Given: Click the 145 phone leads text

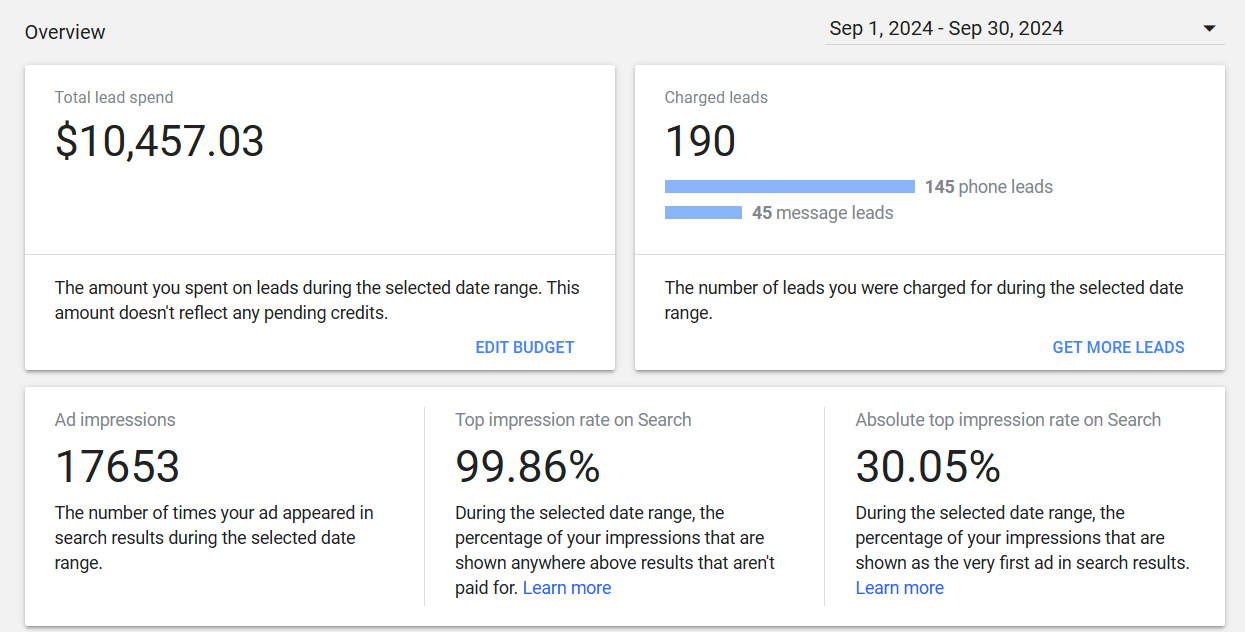Looking at the screenshot, I should click(x=988, y=187).
